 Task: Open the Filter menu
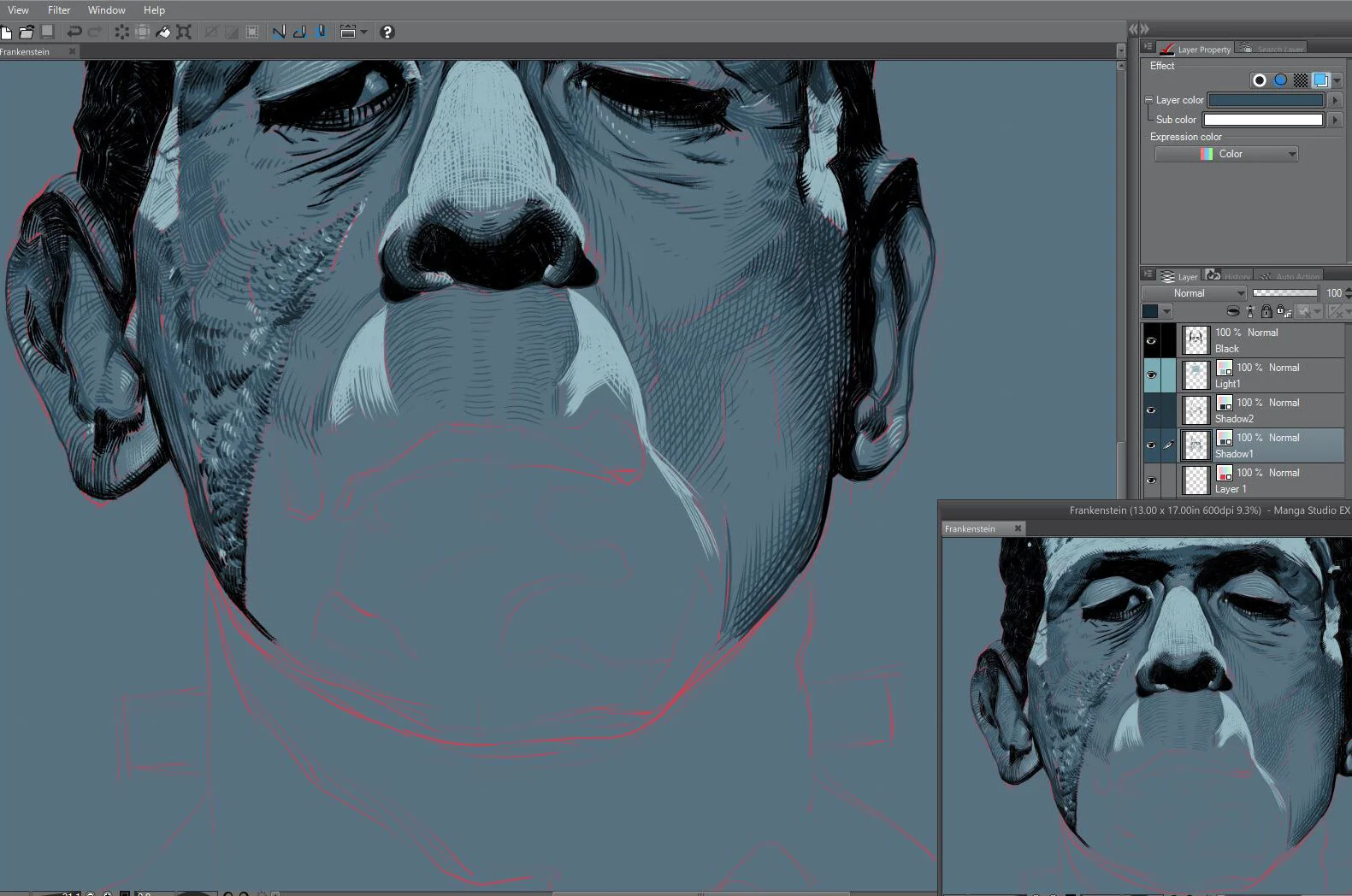pyautogui.click(x=59, y=10)
